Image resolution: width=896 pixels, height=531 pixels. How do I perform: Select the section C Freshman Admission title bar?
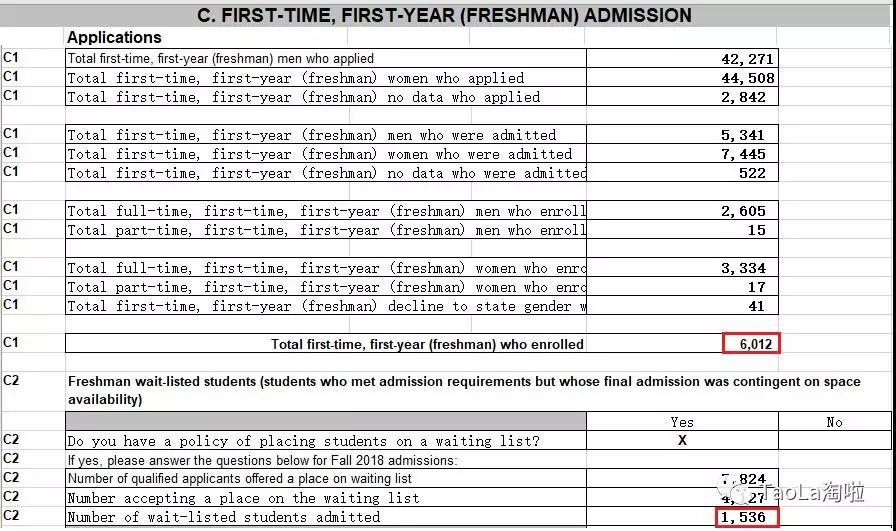pyautogui.click(x=447, y=15)
